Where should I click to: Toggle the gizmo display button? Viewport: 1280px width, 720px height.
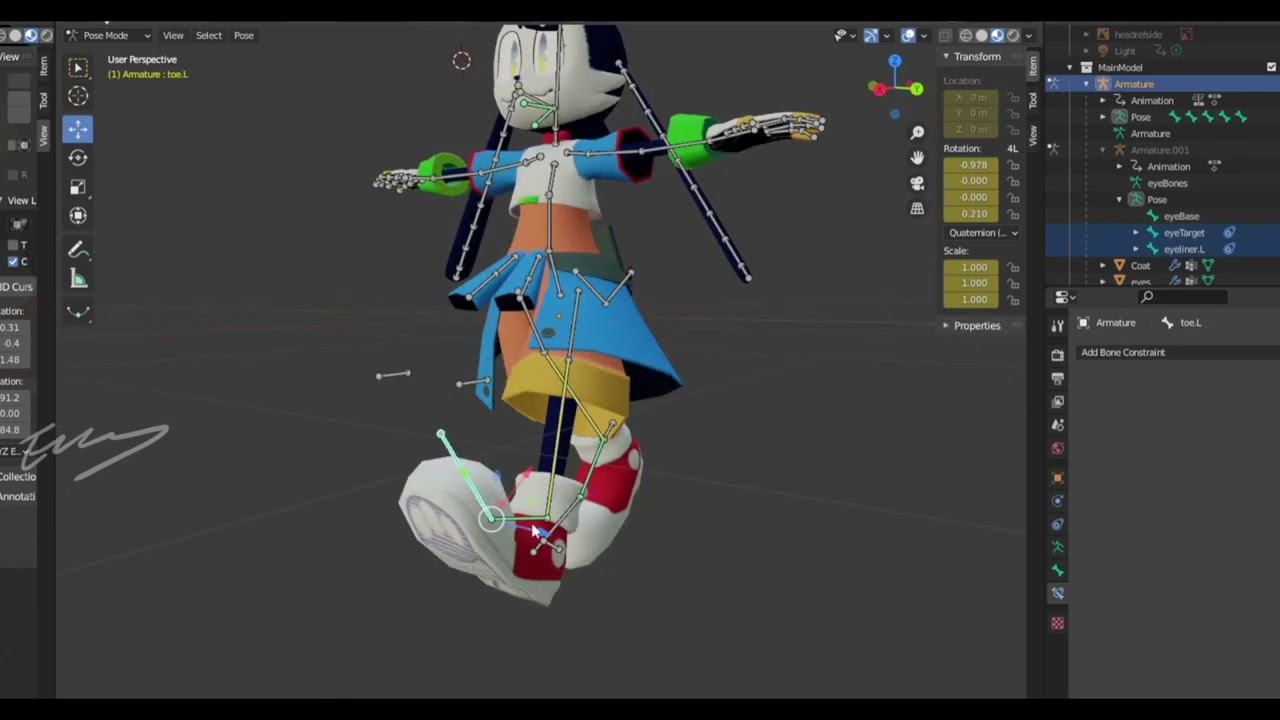[871, 35]
